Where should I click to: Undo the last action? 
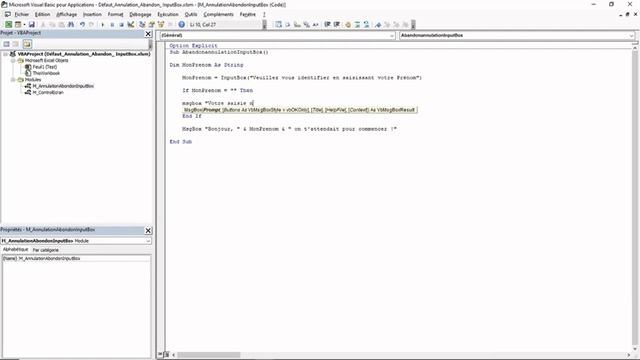pos(82,24)
